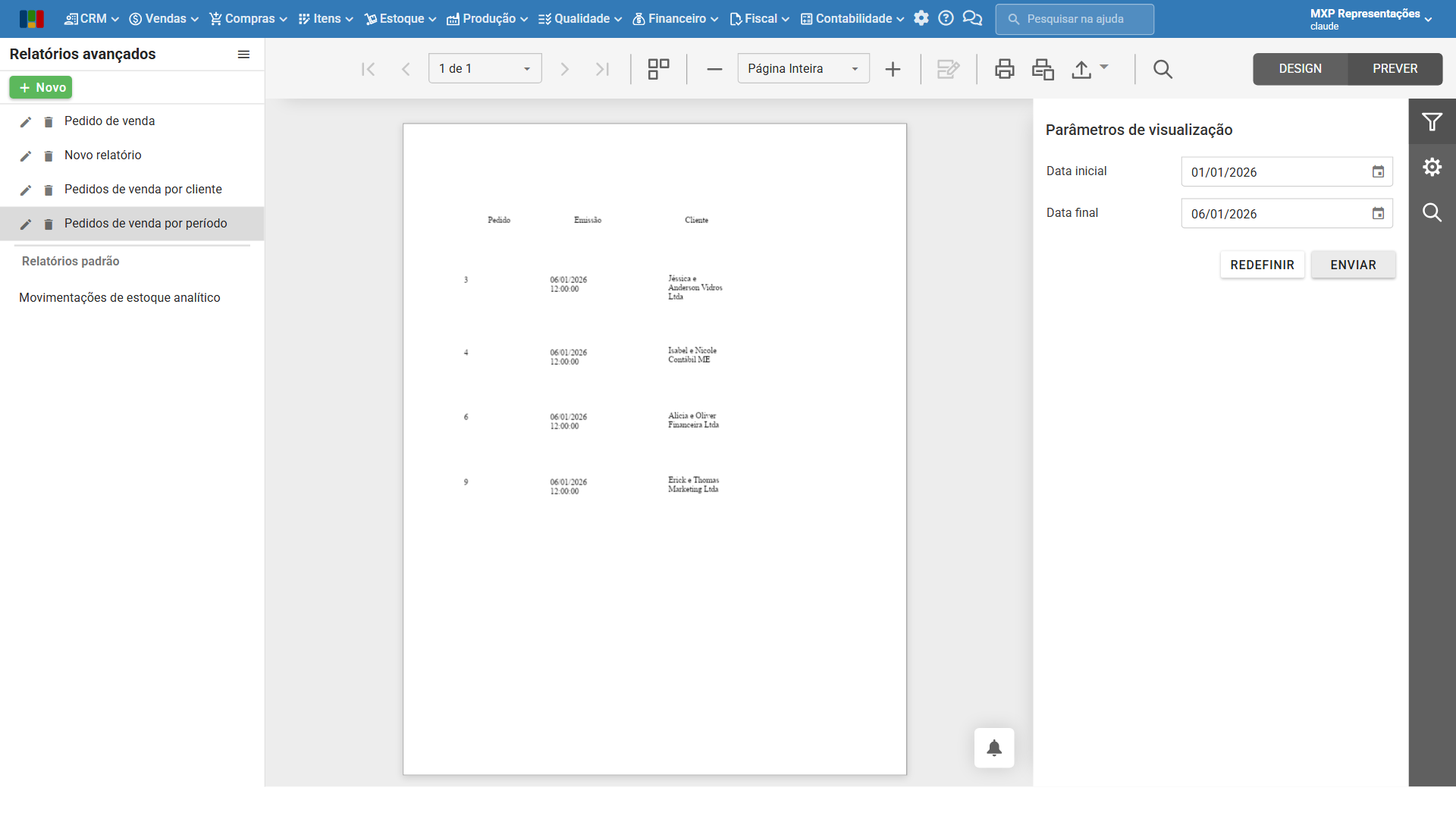
Task: Open Data inicial calendar picker
Action: [x=1378, y=172]
